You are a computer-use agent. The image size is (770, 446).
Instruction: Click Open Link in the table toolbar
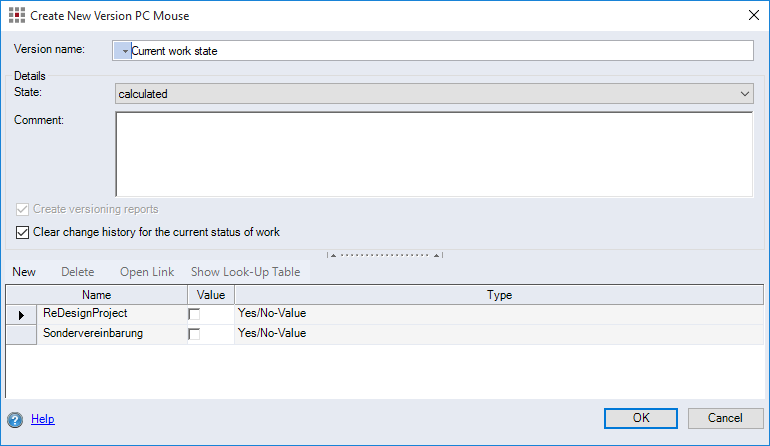point(147,272)
